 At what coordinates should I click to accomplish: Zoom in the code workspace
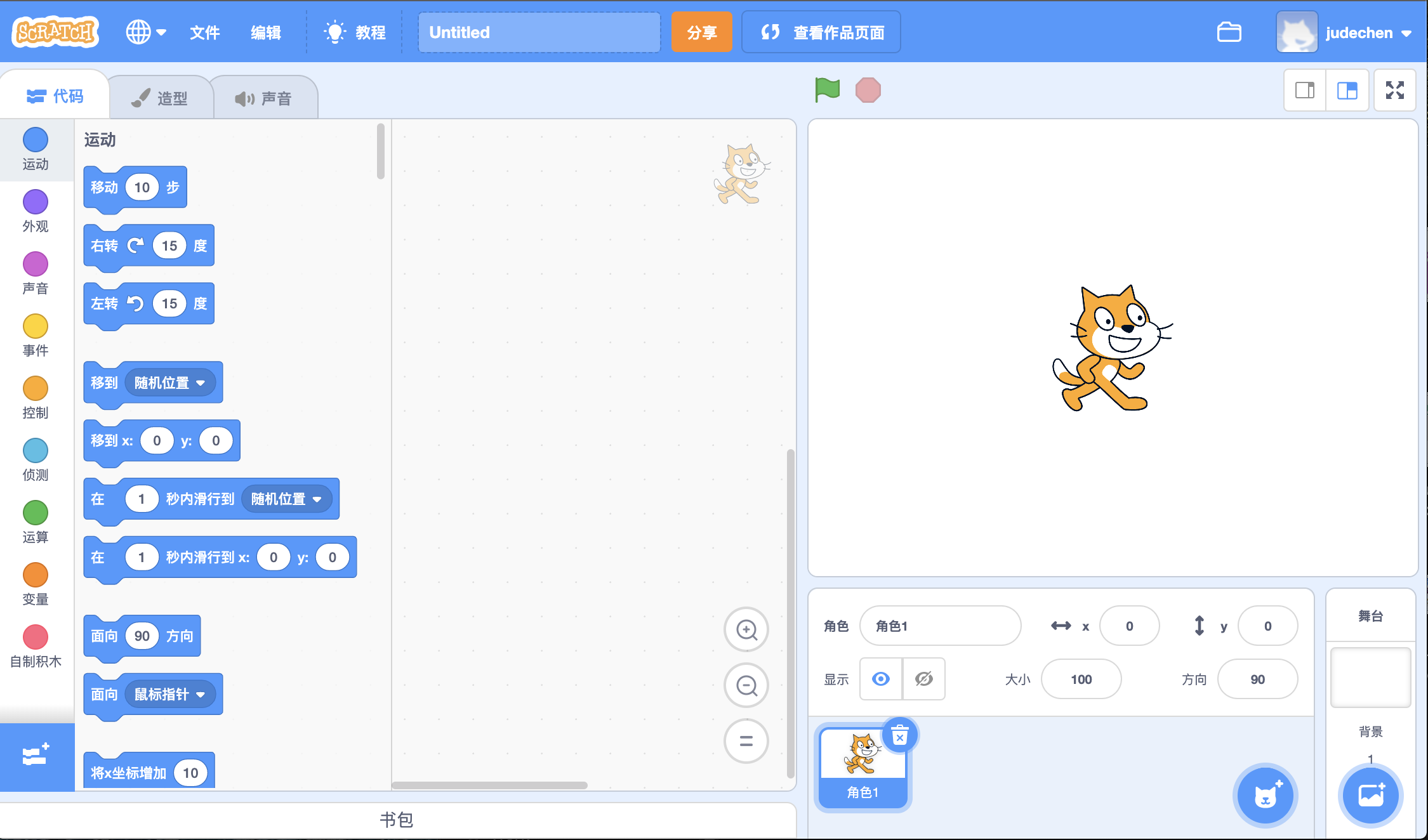(x=746, y=630)
